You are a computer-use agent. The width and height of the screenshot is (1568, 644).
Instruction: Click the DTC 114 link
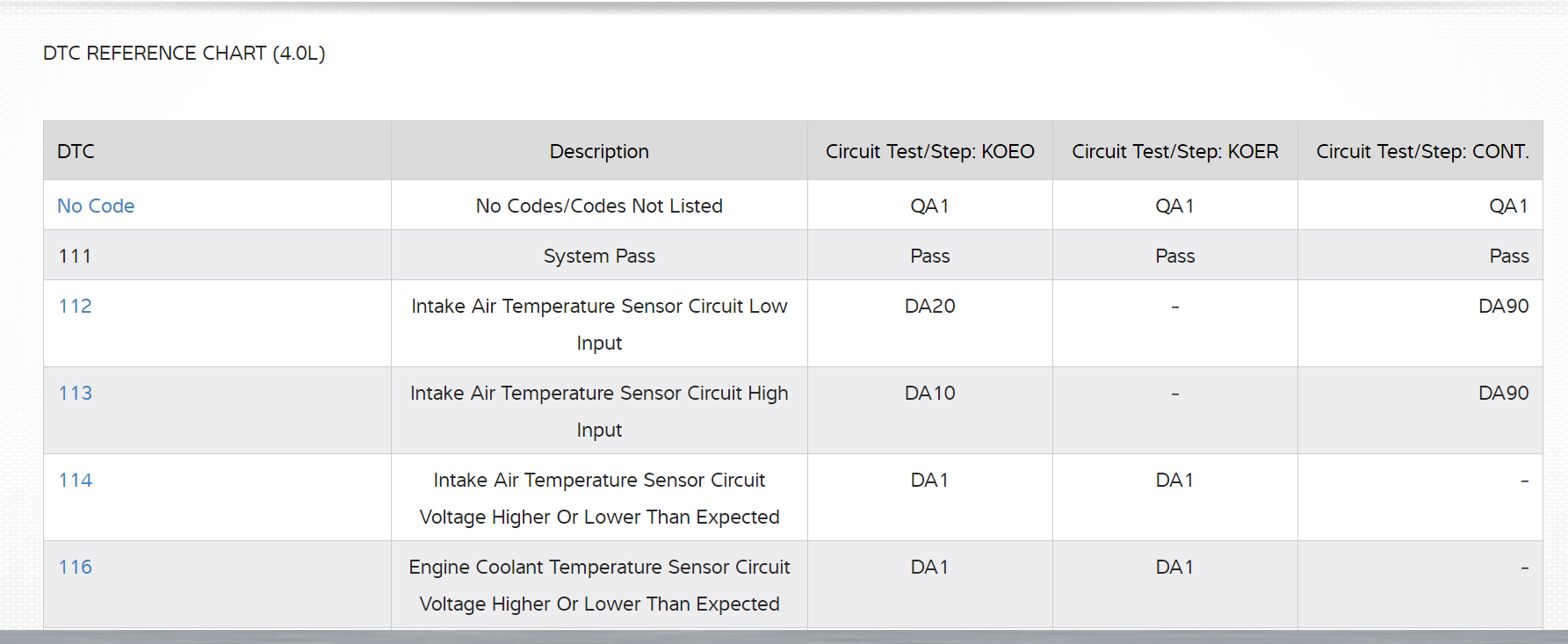[x=76, y=480]
